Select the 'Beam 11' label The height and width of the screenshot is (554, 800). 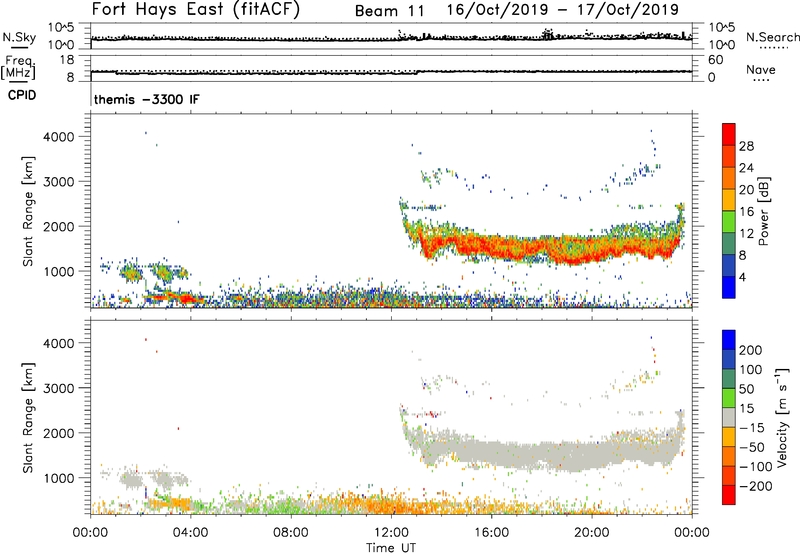pyautogui.click(x=390, y=11)
